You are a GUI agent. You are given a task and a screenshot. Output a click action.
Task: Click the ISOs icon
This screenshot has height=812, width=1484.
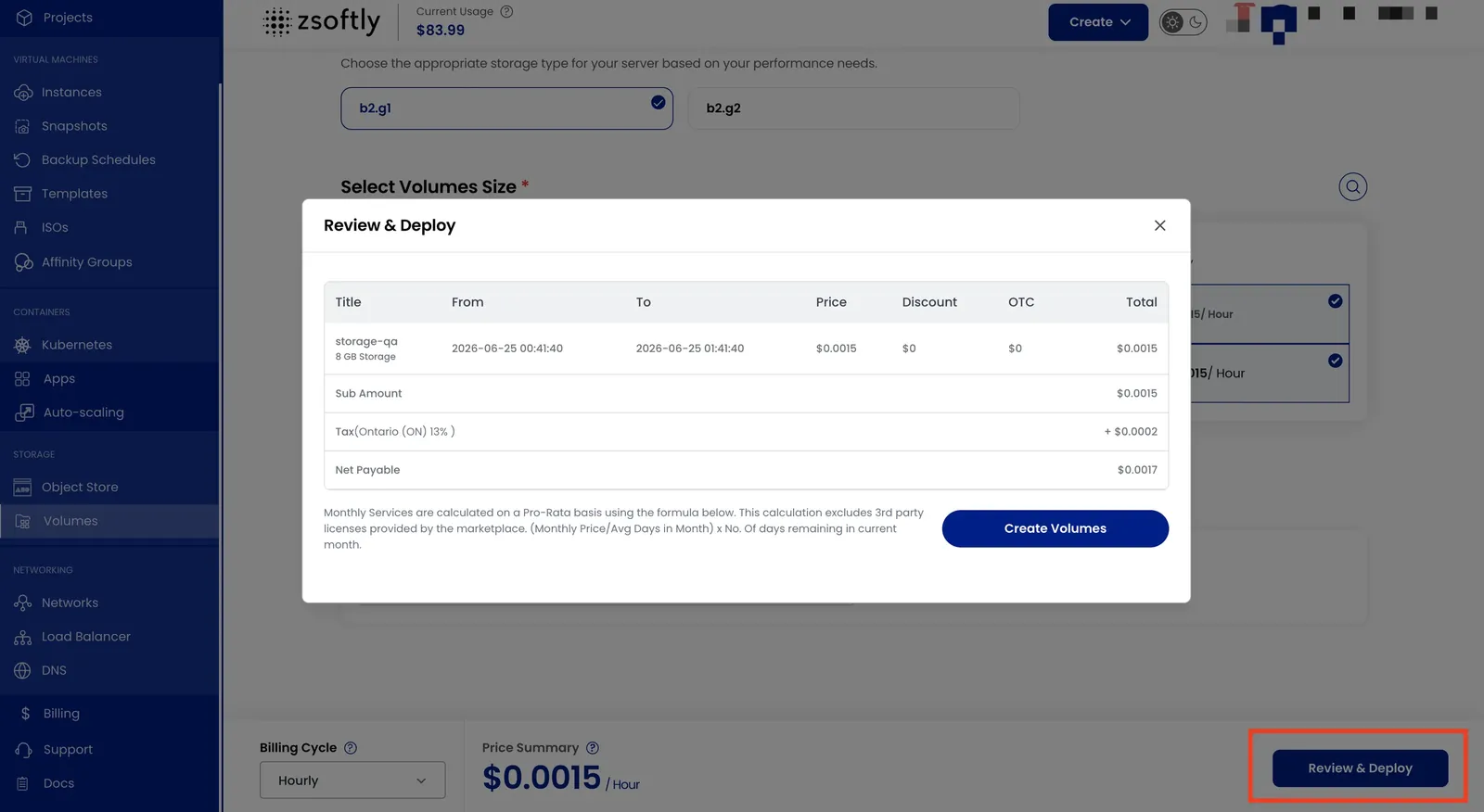coord(21,227)
